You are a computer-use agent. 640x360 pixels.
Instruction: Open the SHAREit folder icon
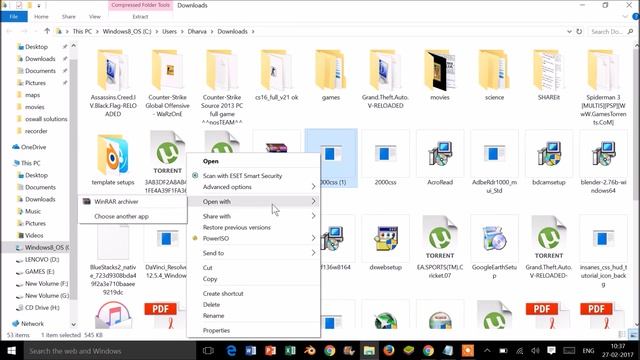(x=549, y=70)
